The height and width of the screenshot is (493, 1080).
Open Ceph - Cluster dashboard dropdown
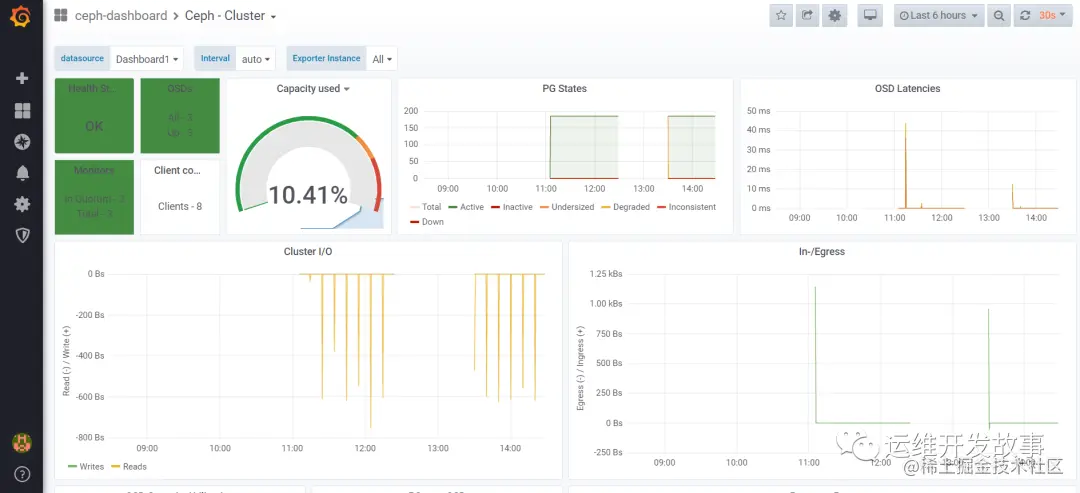(x=231, y=16)
